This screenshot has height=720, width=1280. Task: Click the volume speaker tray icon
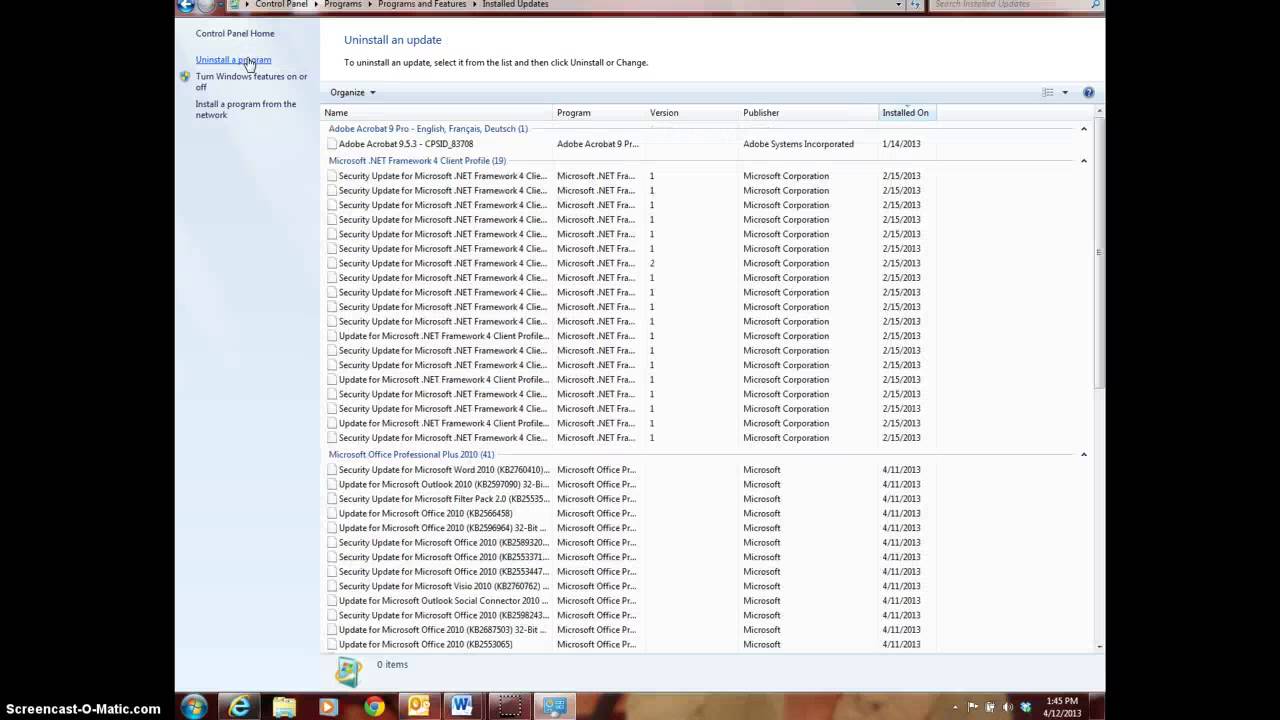[1008, 707]
